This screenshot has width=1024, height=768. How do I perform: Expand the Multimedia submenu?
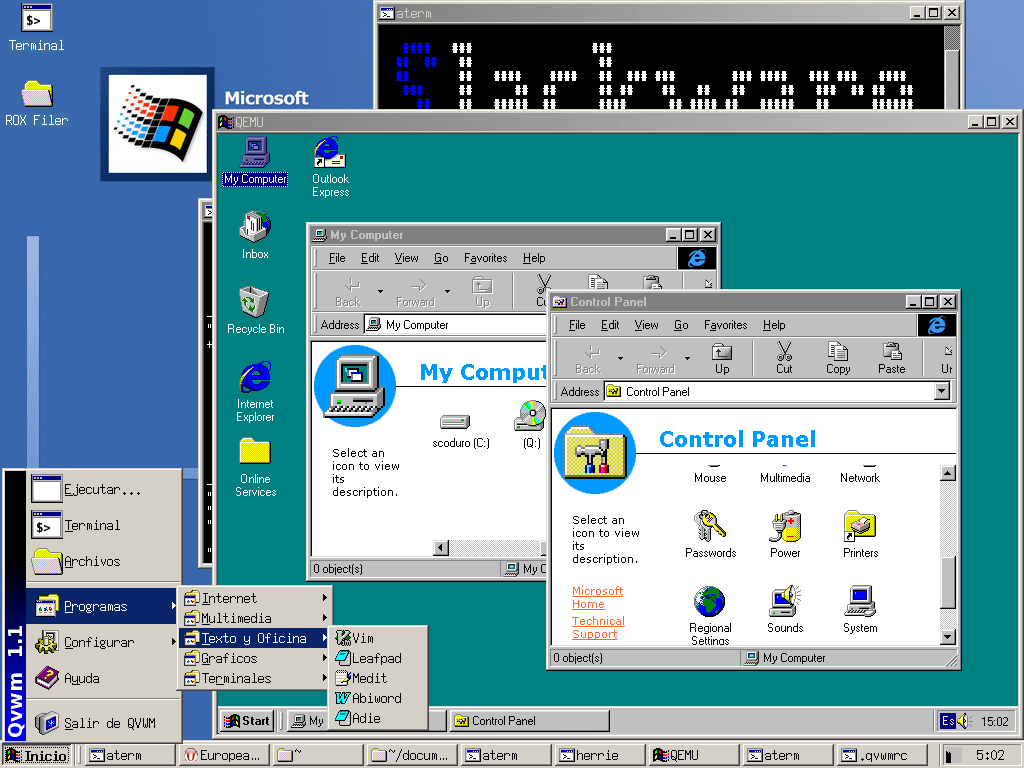[255, 618]
